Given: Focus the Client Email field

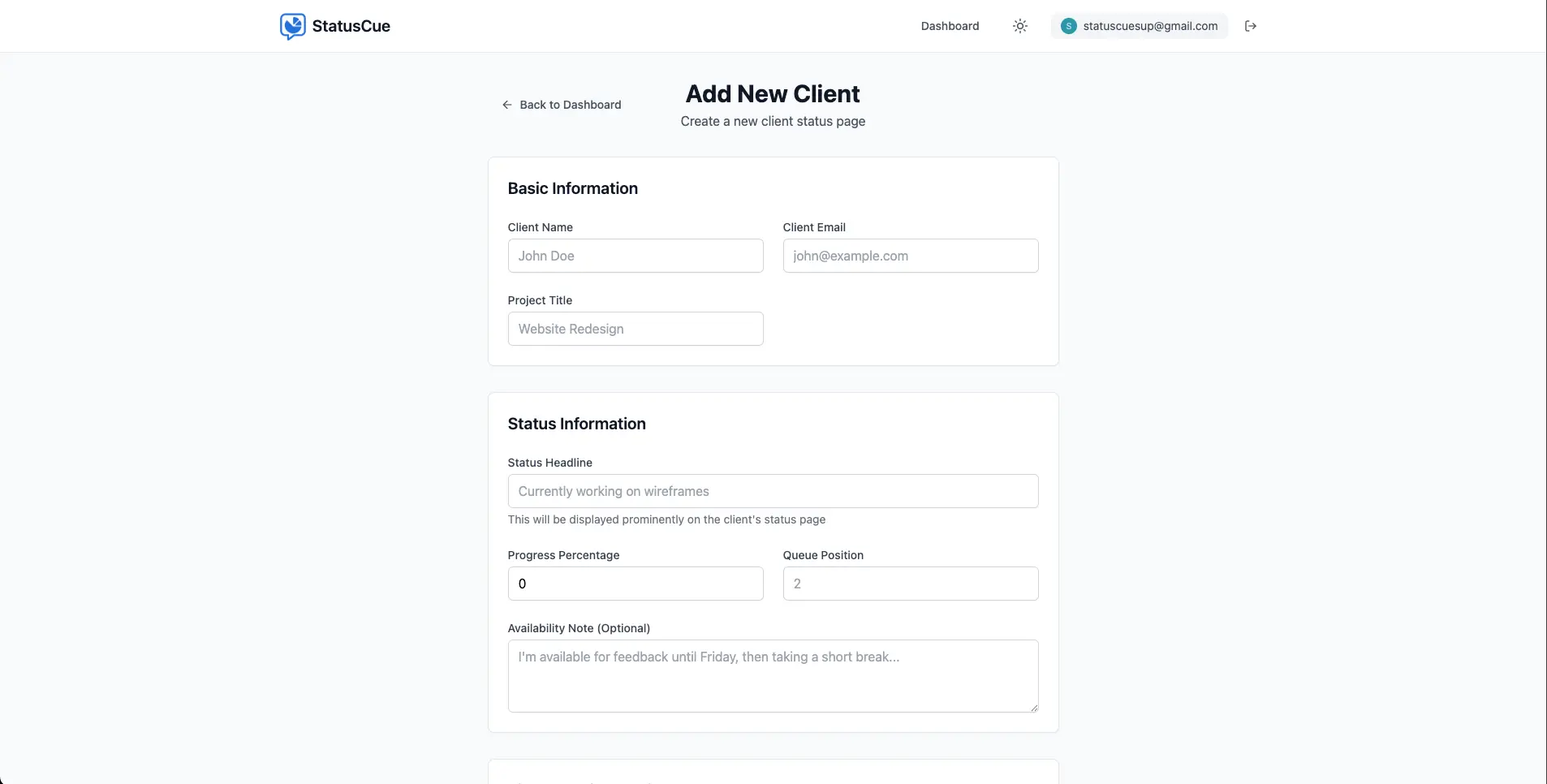Looking at the screenshot, I should 911,256.
